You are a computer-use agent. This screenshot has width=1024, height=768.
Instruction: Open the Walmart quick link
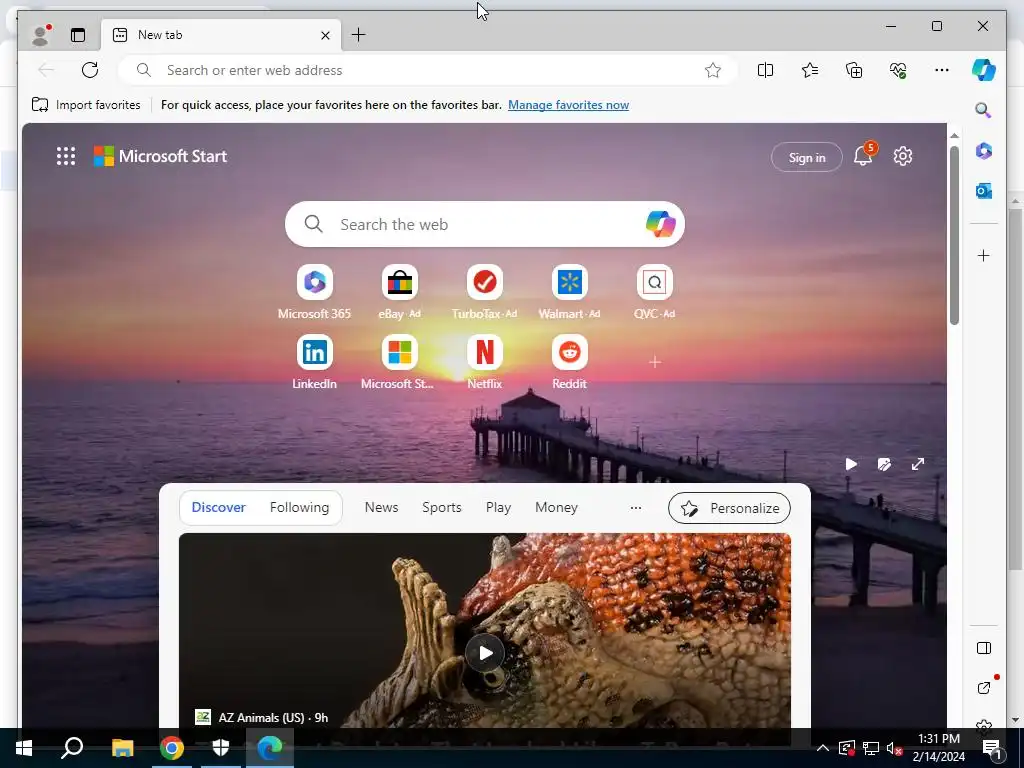click(x=569, y=293)
